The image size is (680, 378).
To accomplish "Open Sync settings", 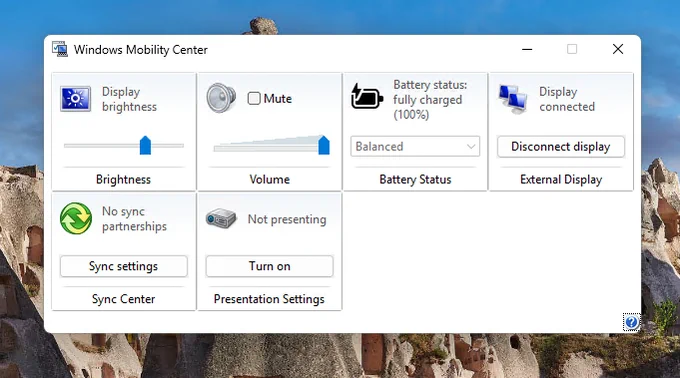I will 124,266.
